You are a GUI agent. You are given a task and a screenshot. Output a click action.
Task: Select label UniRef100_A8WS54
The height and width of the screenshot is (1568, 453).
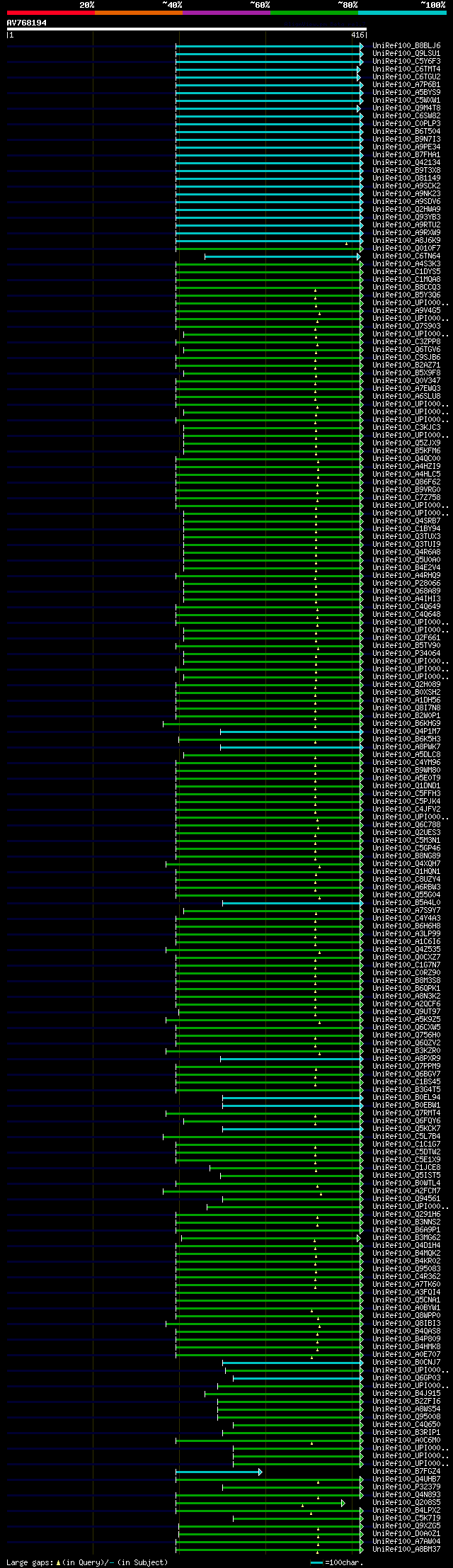(406, 1409)
